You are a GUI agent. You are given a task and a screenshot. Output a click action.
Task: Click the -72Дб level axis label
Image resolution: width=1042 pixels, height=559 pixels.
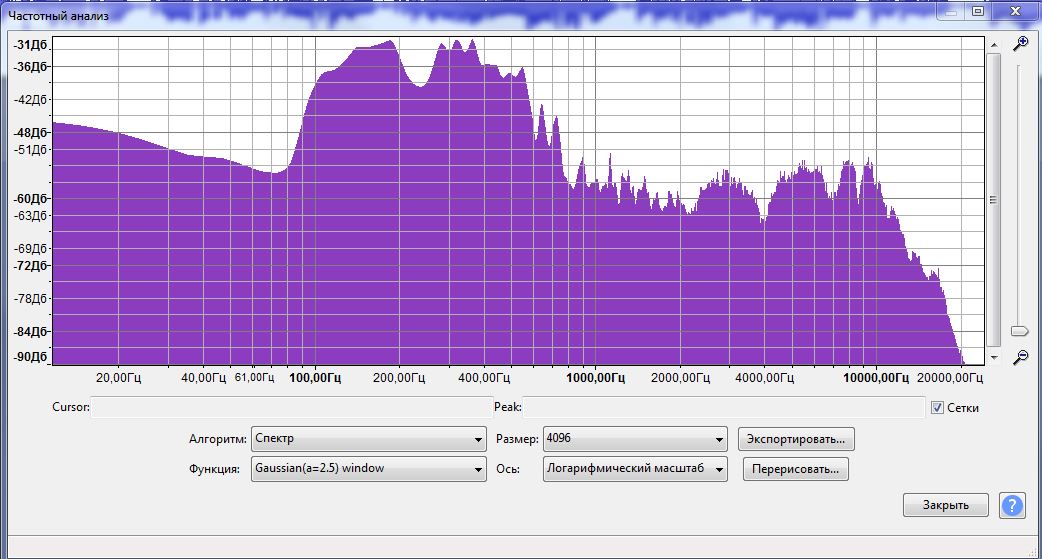[31, 265]
